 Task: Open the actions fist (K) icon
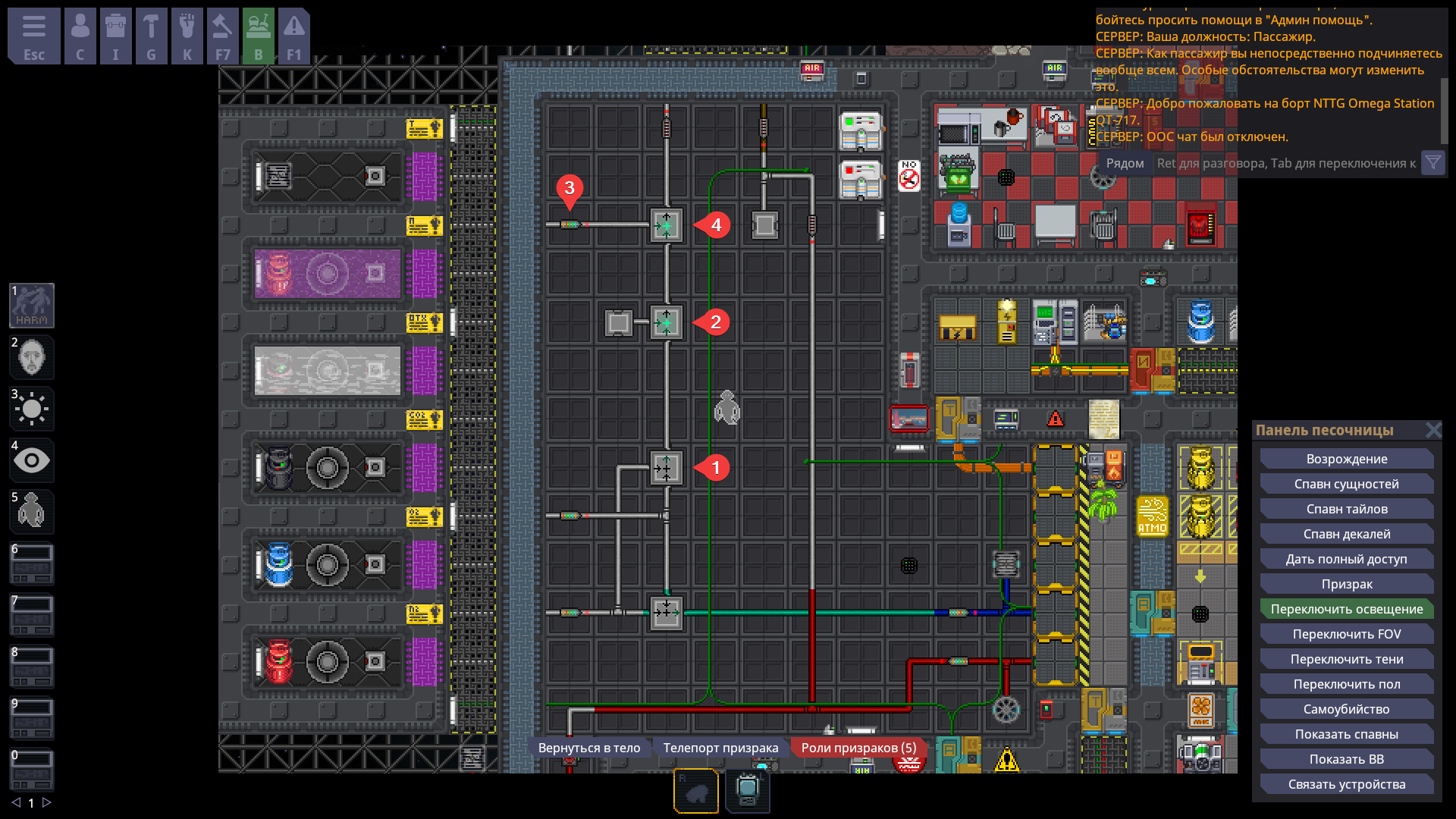tap(187, 36)
